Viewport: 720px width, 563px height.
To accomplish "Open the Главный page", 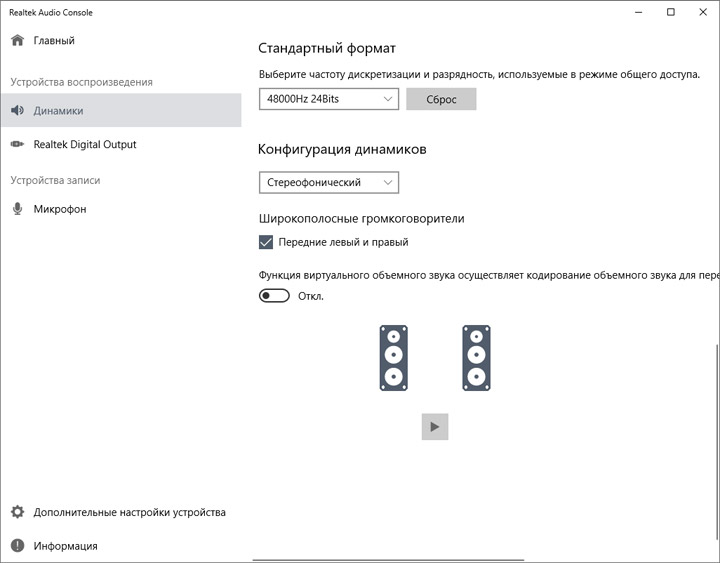I will pos(54,41).
